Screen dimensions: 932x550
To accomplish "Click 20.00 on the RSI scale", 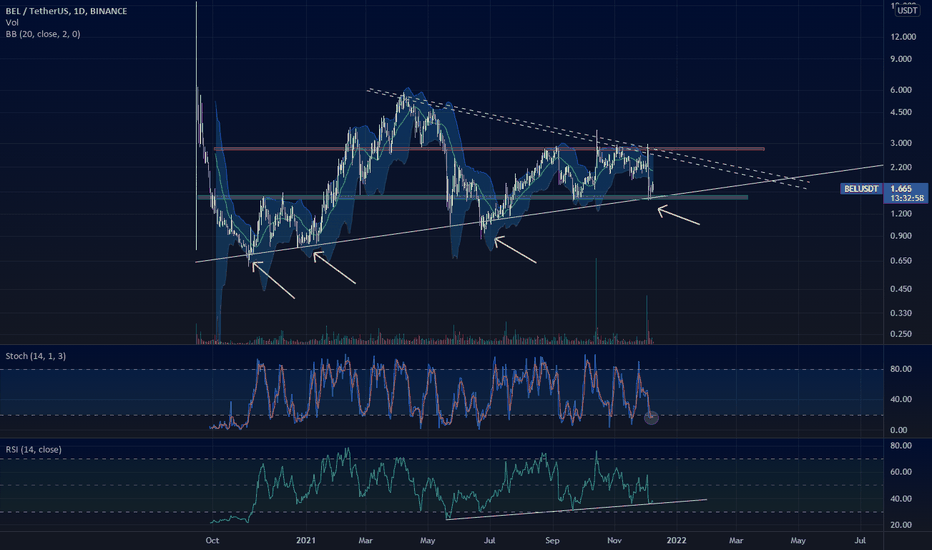I will tap(901, 524).
